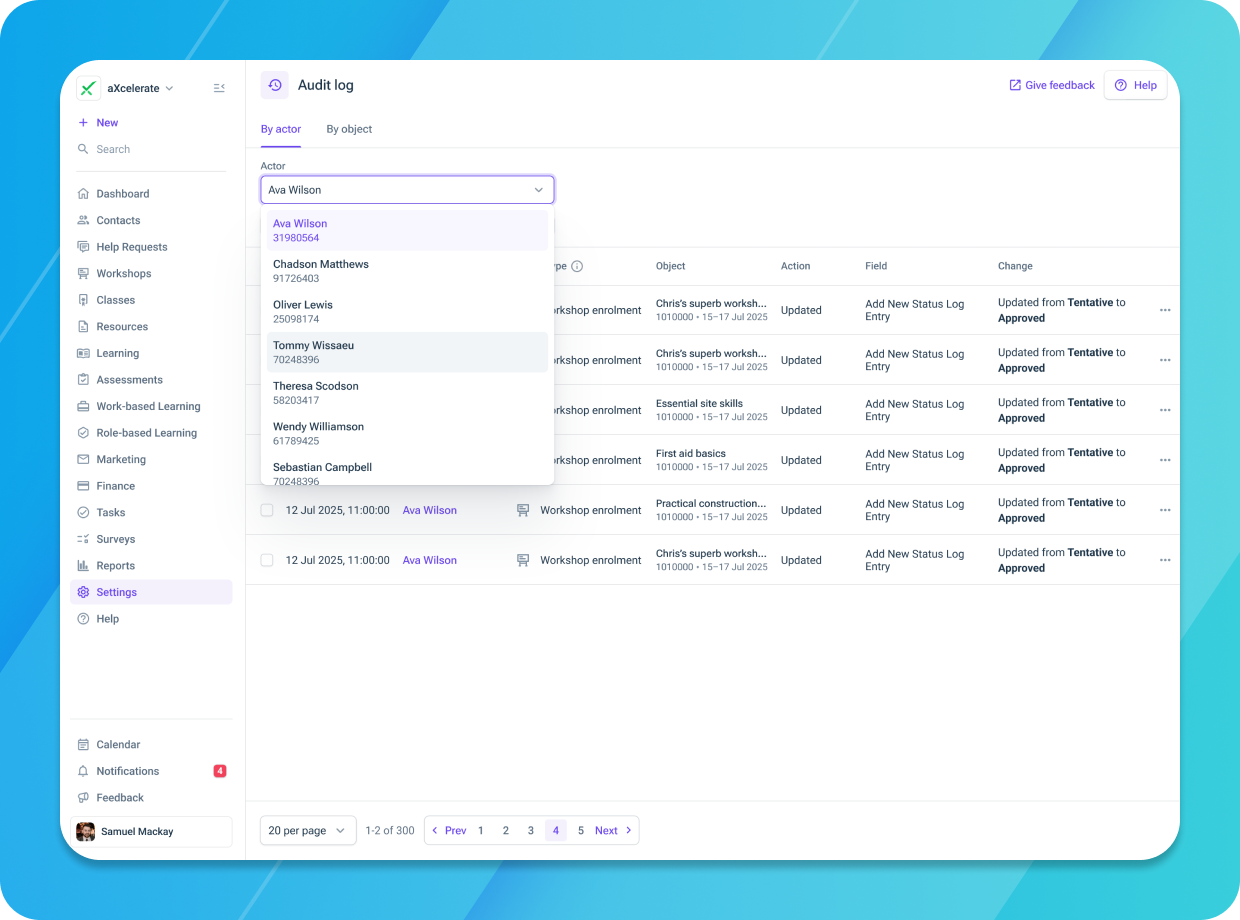Click the 1-2 of 300 results text
Viewport: 1240px width, 920px height.
click(390, 831)
